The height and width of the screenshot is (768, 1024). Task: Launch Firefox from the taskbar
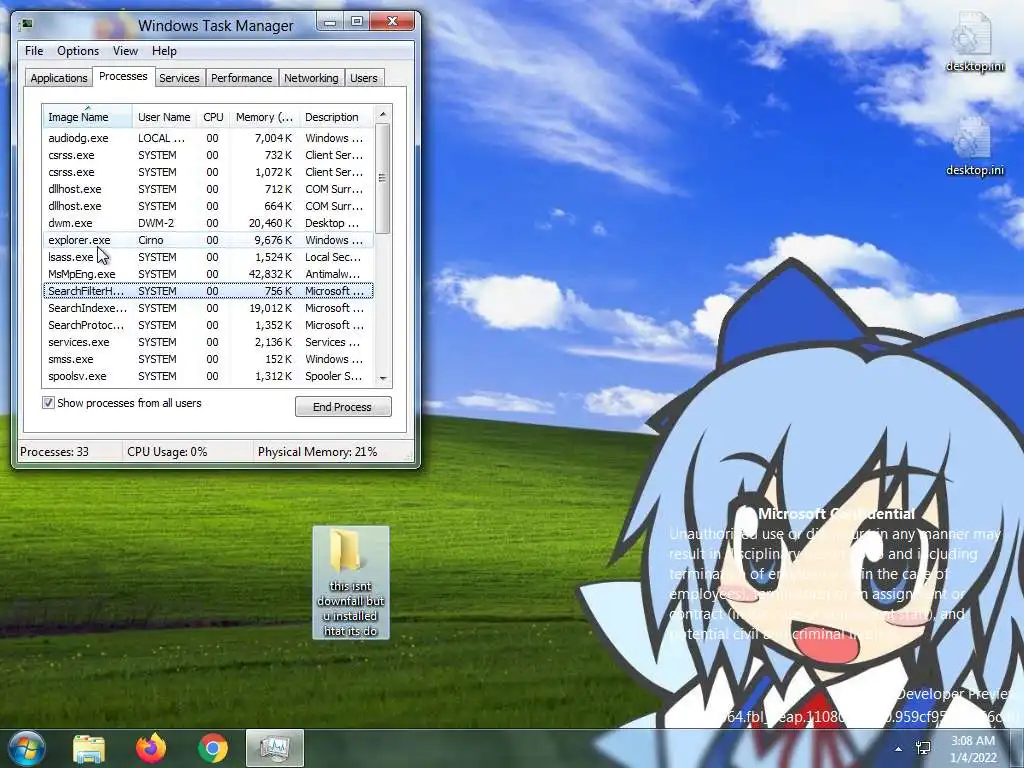click(151, 748)
